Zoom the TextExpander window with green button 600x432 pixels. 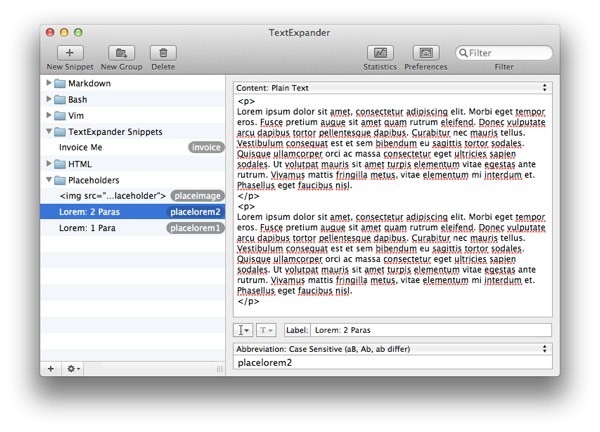[78, 33]
